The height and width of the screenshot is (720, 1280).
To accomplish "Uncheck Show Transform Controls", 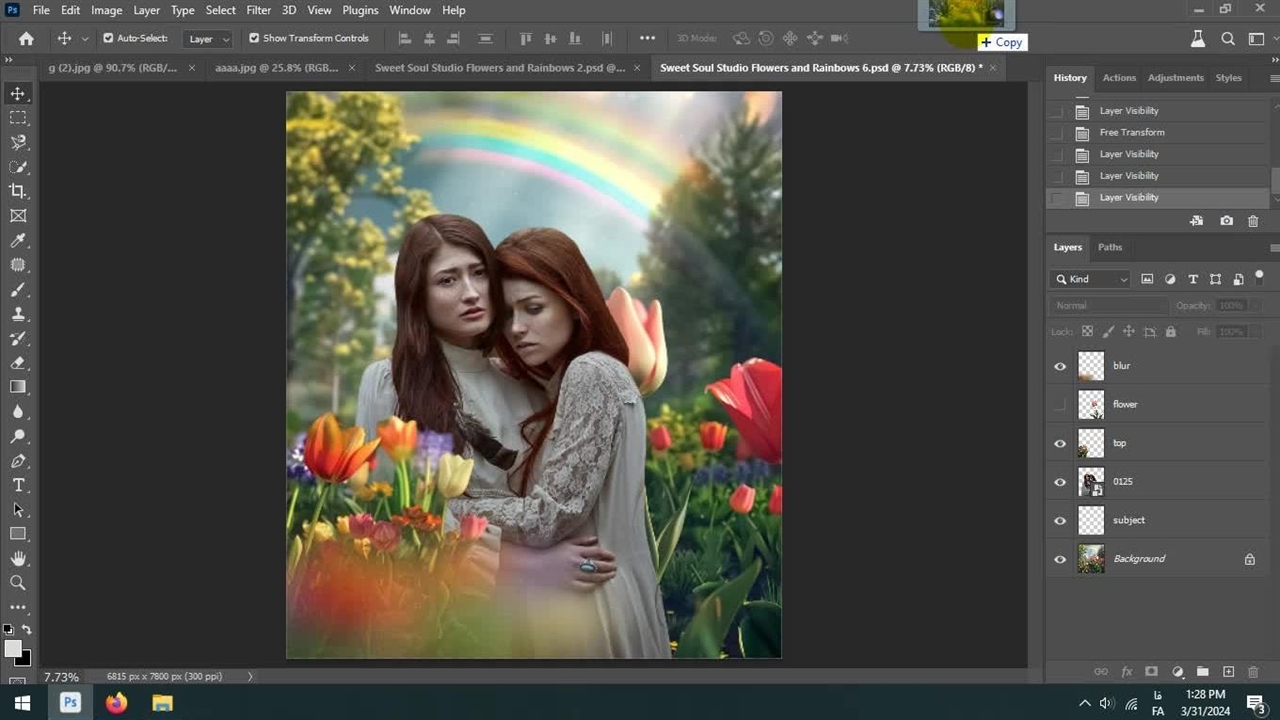I will [254, 38].
